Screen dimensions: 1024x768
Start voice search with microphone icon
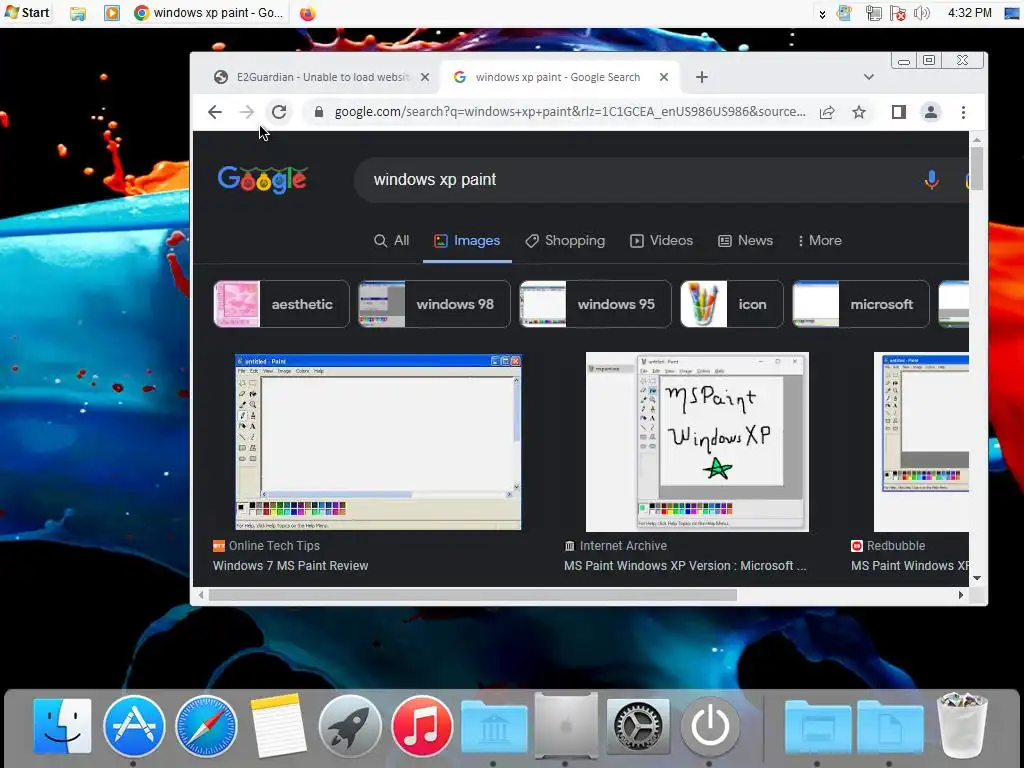931,180
